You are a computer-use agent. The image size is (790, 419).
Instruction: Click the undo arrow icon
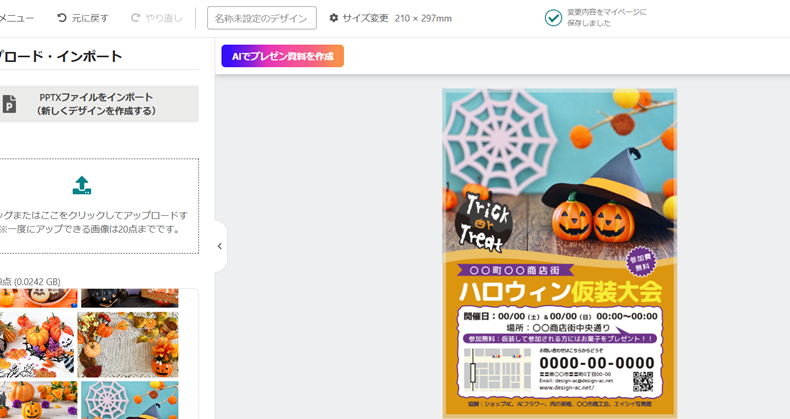pos(62,18)
